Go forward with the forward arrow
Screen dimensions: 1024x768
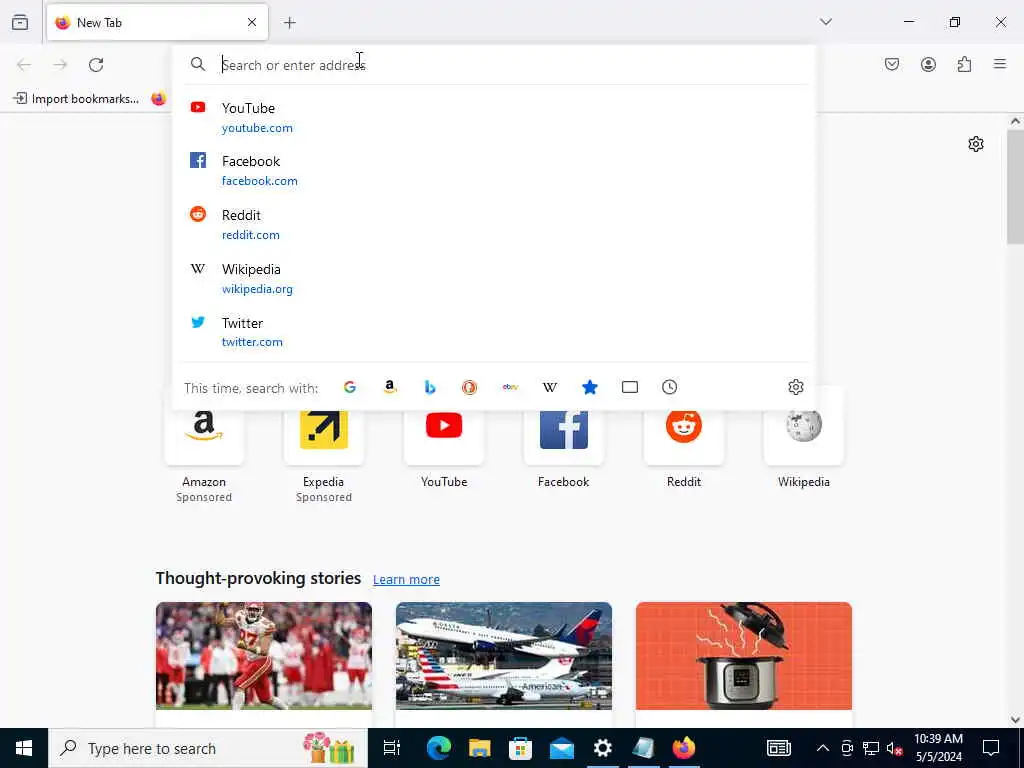click(x=60, y=65)
